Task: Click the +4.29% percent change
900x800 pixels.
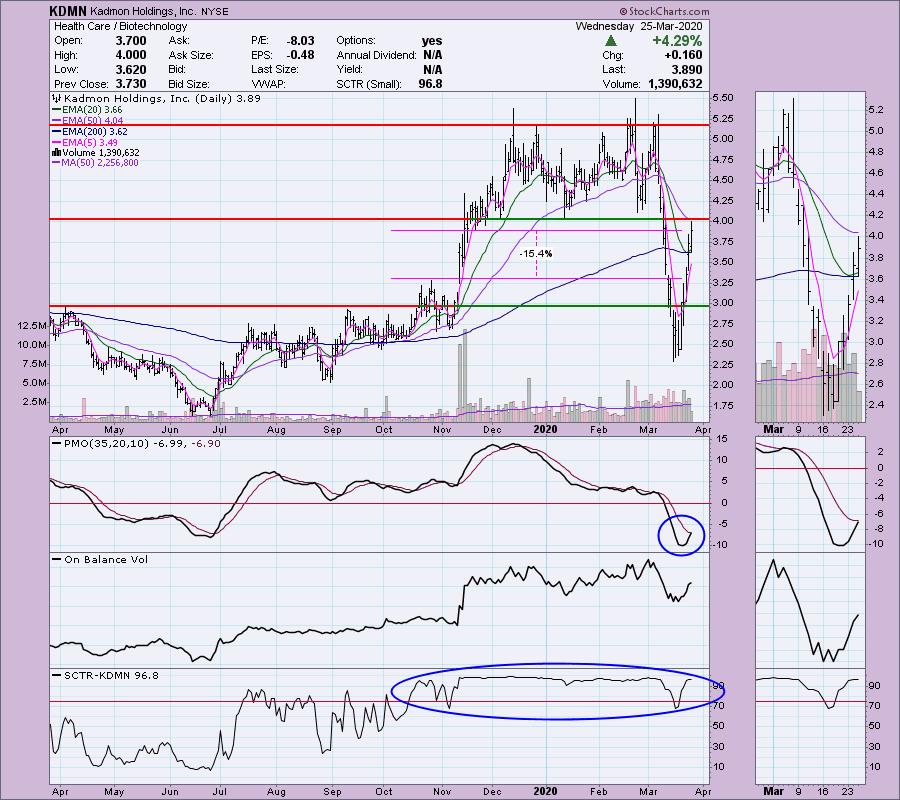Action: tap(677, 41)
